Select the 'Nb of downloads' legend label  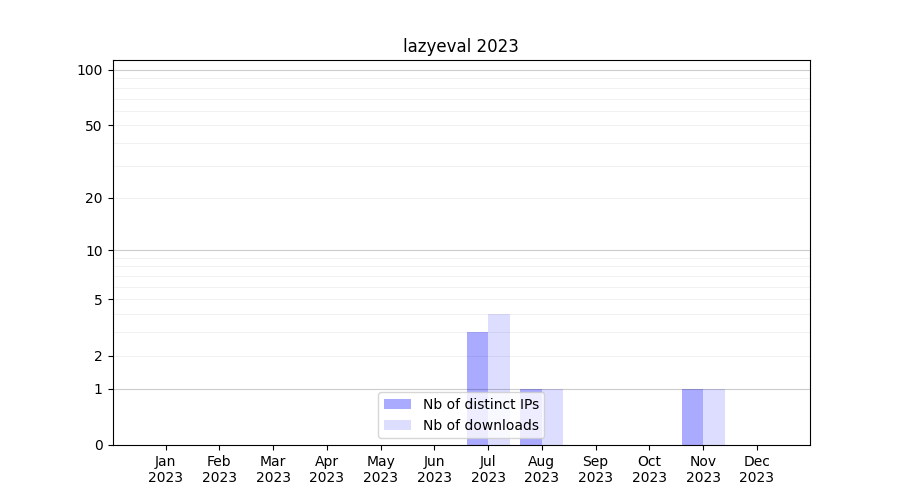pos(480,425)
